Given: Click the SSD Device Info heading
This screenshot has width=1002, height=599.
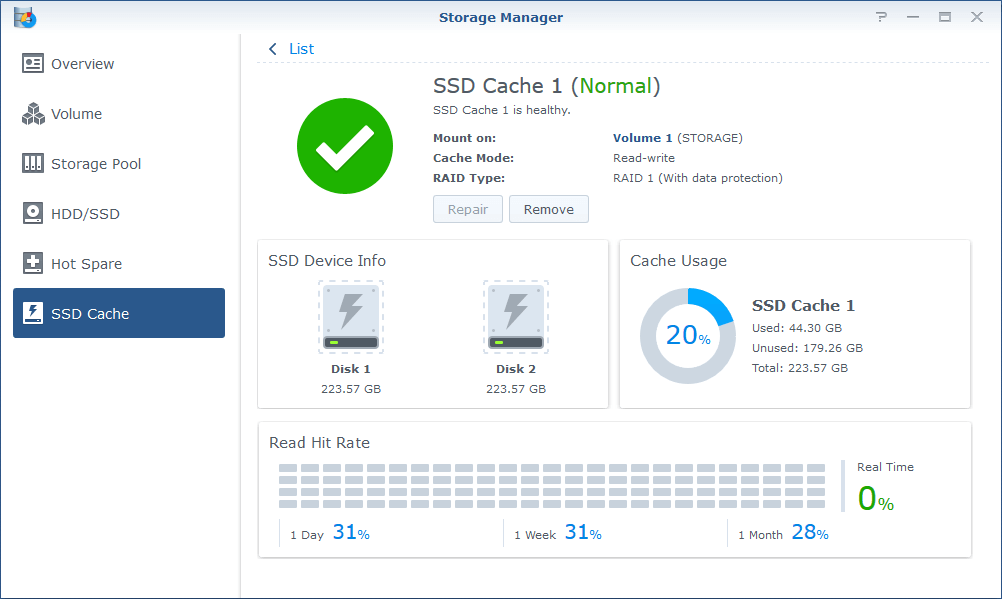Looking at the screenshot, I should (327, 261).
